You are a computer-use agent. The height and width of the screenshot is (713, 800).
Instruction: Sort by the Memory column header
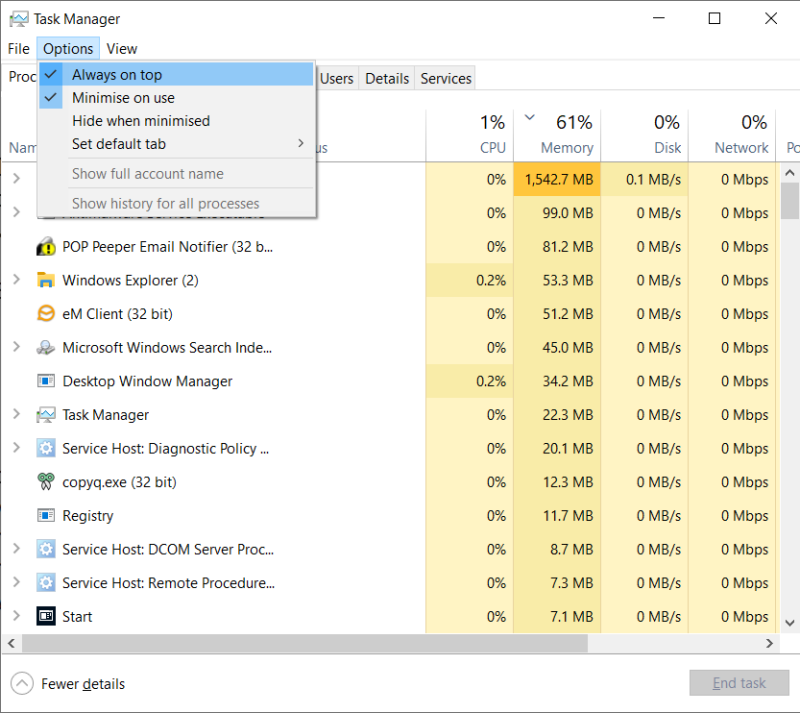click(557, 135)
